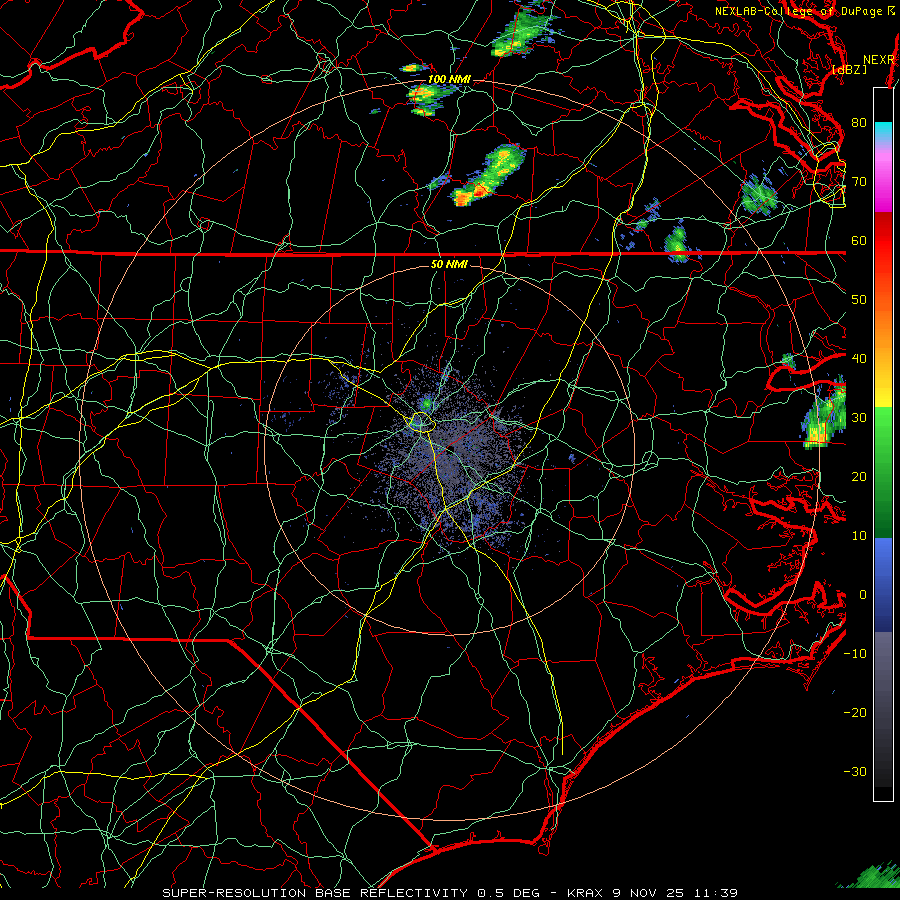Click the 40 value on the dBZ scale
Viewport: 900px width, 900px height.
859,358
